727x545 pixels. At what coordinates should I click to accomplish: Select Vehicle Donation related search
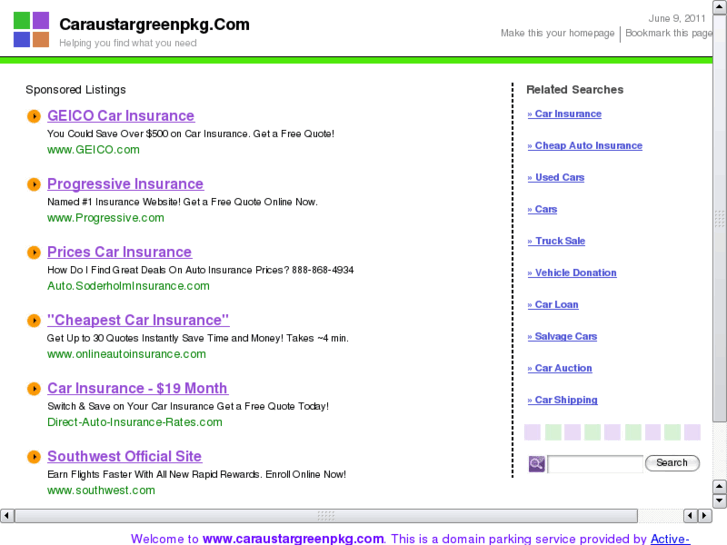tap(572, 273)
